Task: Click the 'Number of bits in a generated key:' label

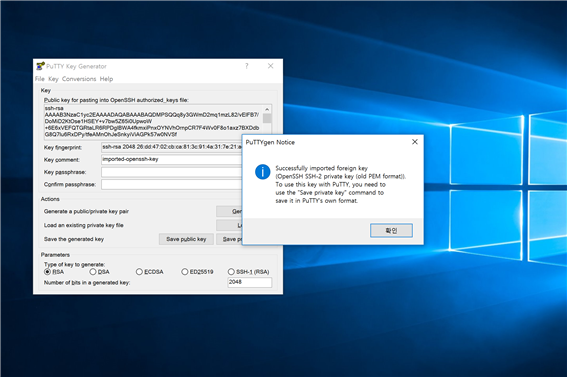Action: 87,283
